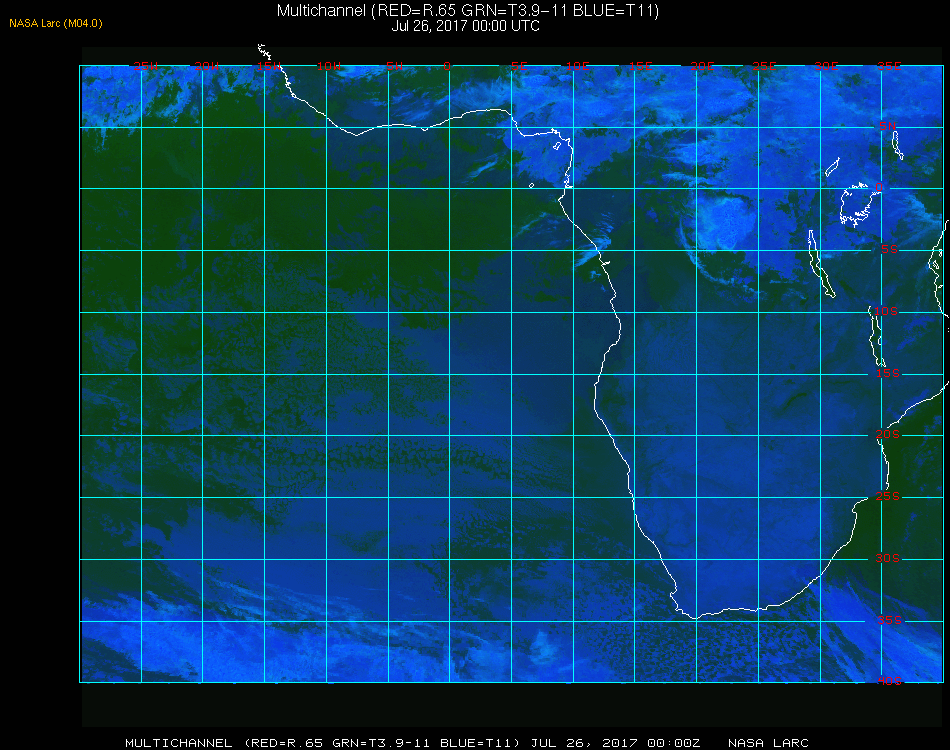
Task: Click the 'NASA Larc (M04.0)' yellow label
Action: 56,24
